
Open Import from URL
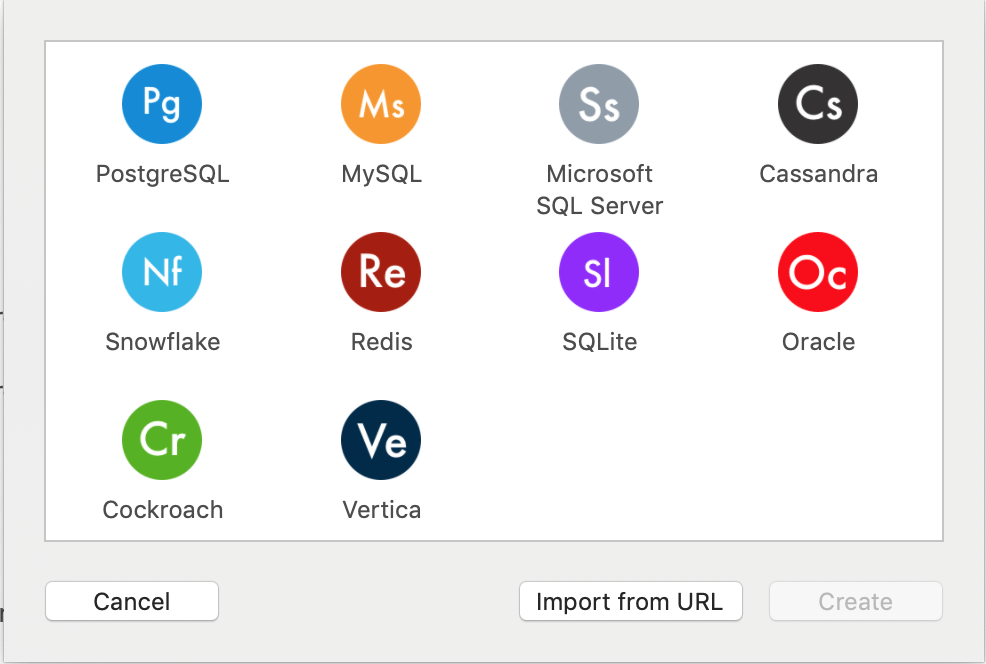tap(631, 601)
